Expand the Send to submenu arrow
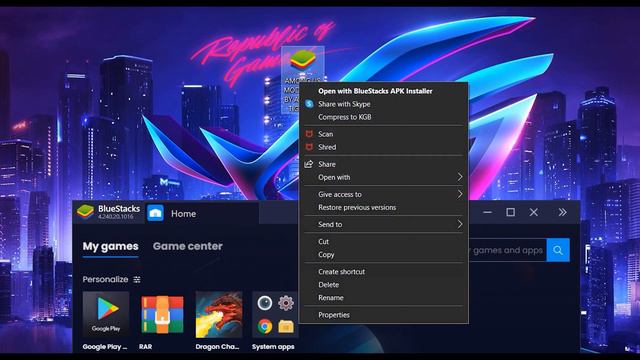640x360 pixels. coord(460,224)
